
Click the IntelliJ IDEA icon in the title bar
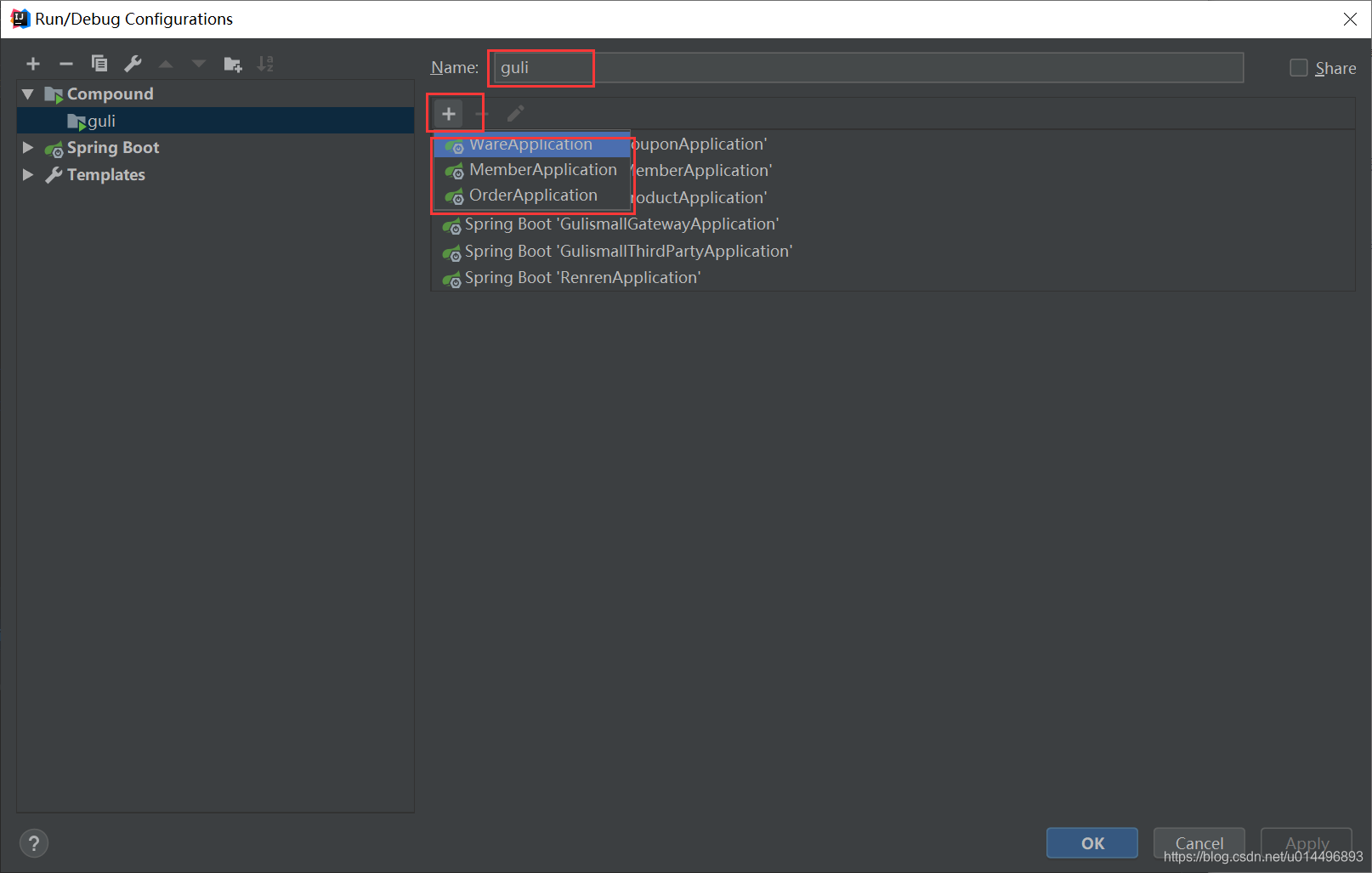(x=20, y=19)
